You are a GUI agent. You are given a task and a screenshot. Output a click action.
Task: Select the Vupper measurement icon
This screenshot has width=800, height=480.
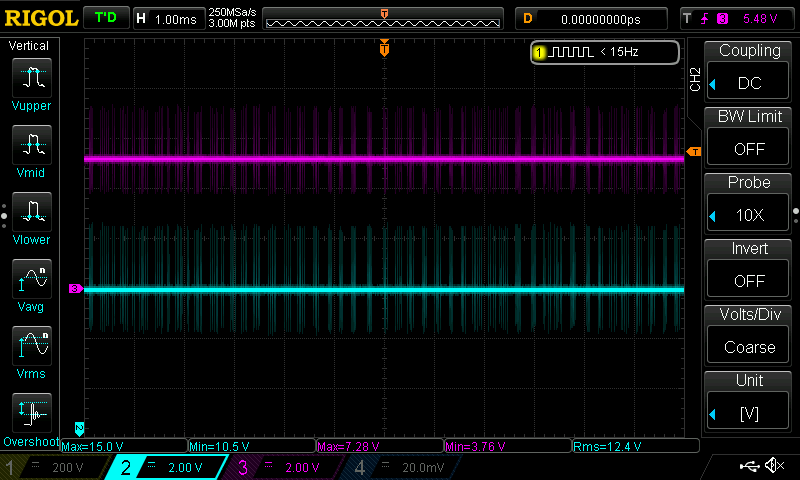[x=34, y=77]
